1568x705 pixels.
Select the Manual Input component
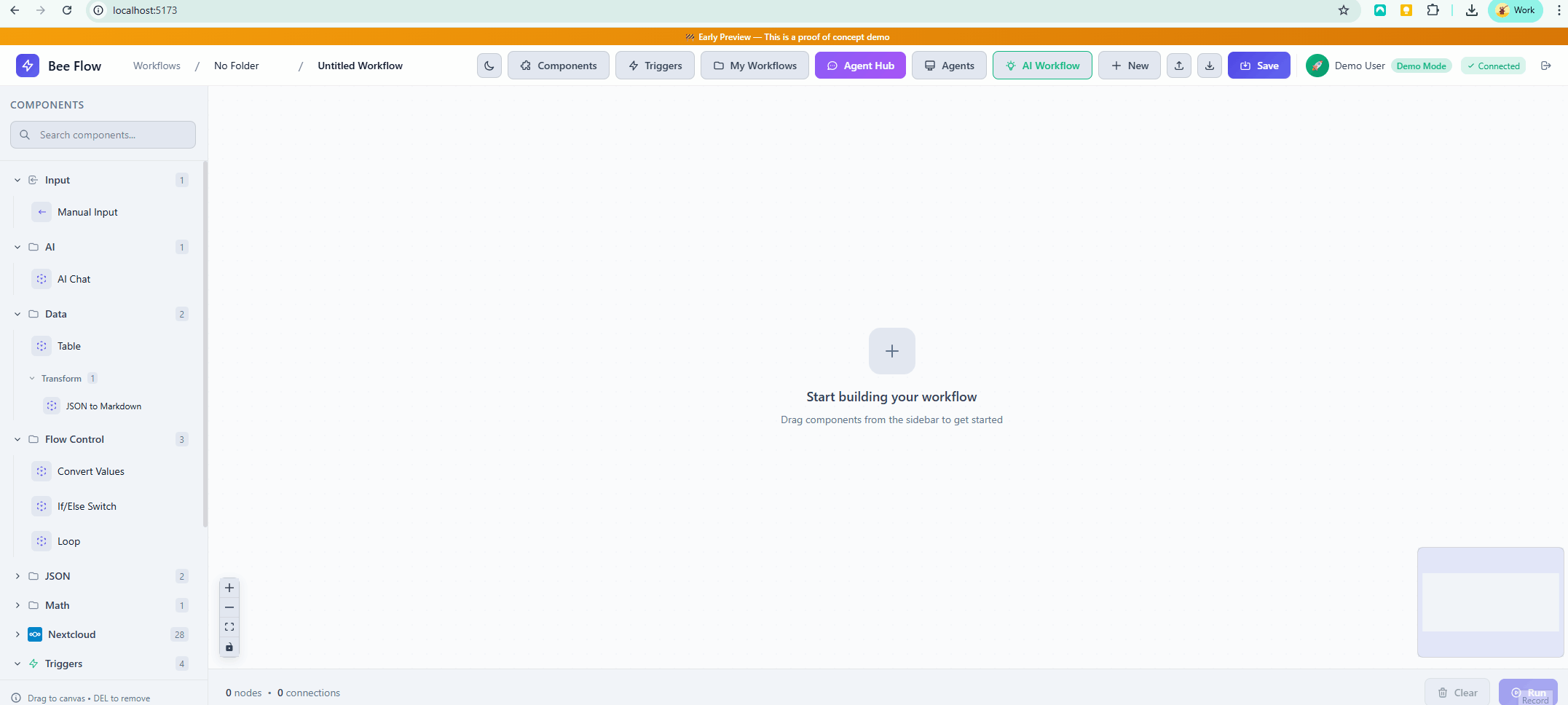(x=87, y=211)
